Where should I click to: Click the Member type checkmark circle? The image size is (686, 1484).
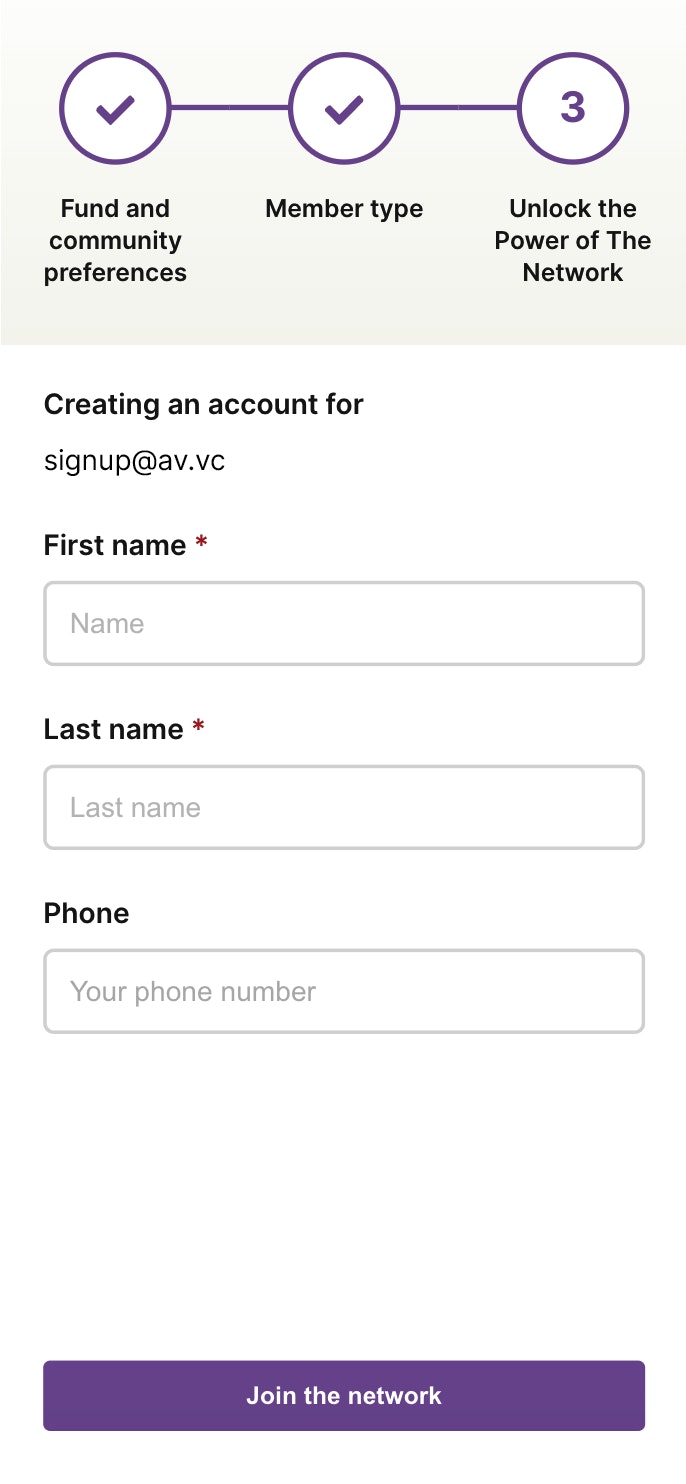point(344,108)
